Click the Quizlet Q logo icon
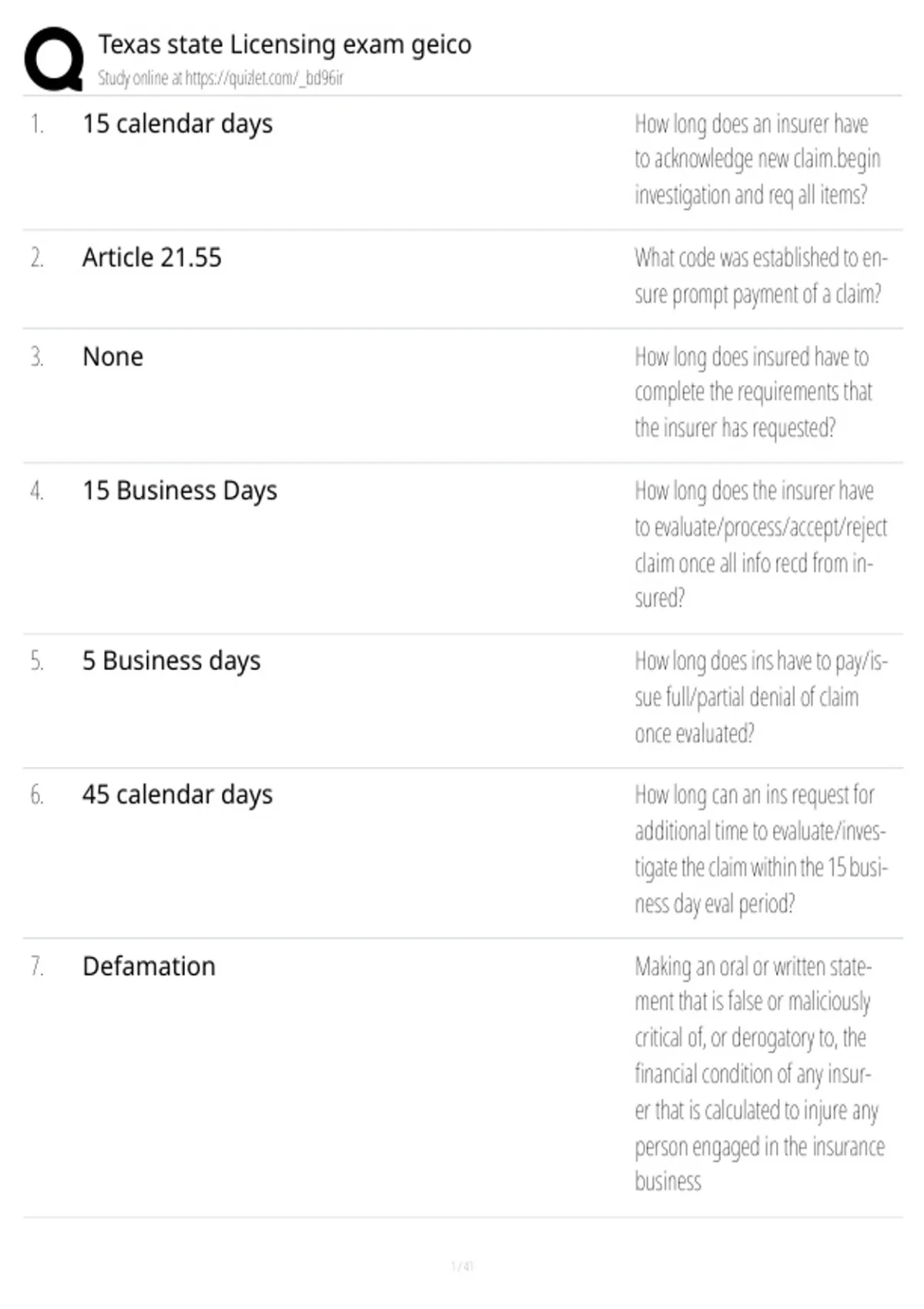The width and height of the screenshot is (924, 1309). coord(54,59)
